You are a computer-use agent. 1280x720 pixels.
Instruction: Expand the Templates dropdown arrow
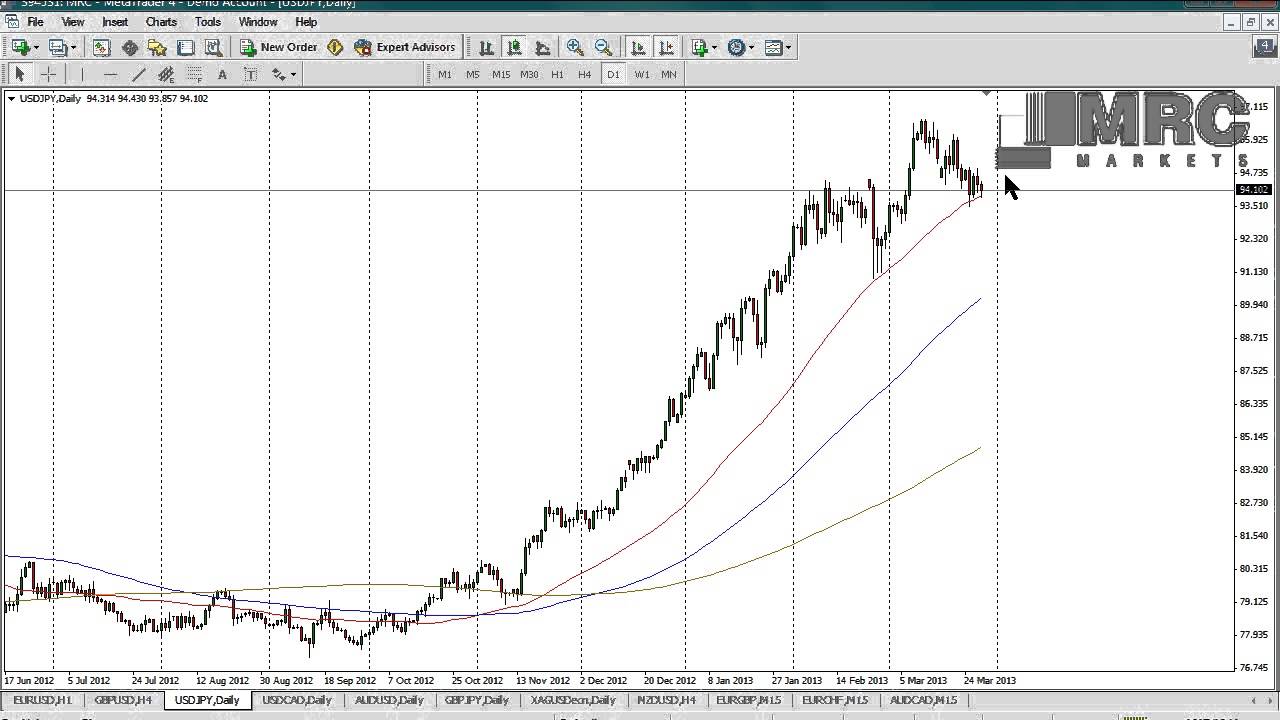[789, 47]
